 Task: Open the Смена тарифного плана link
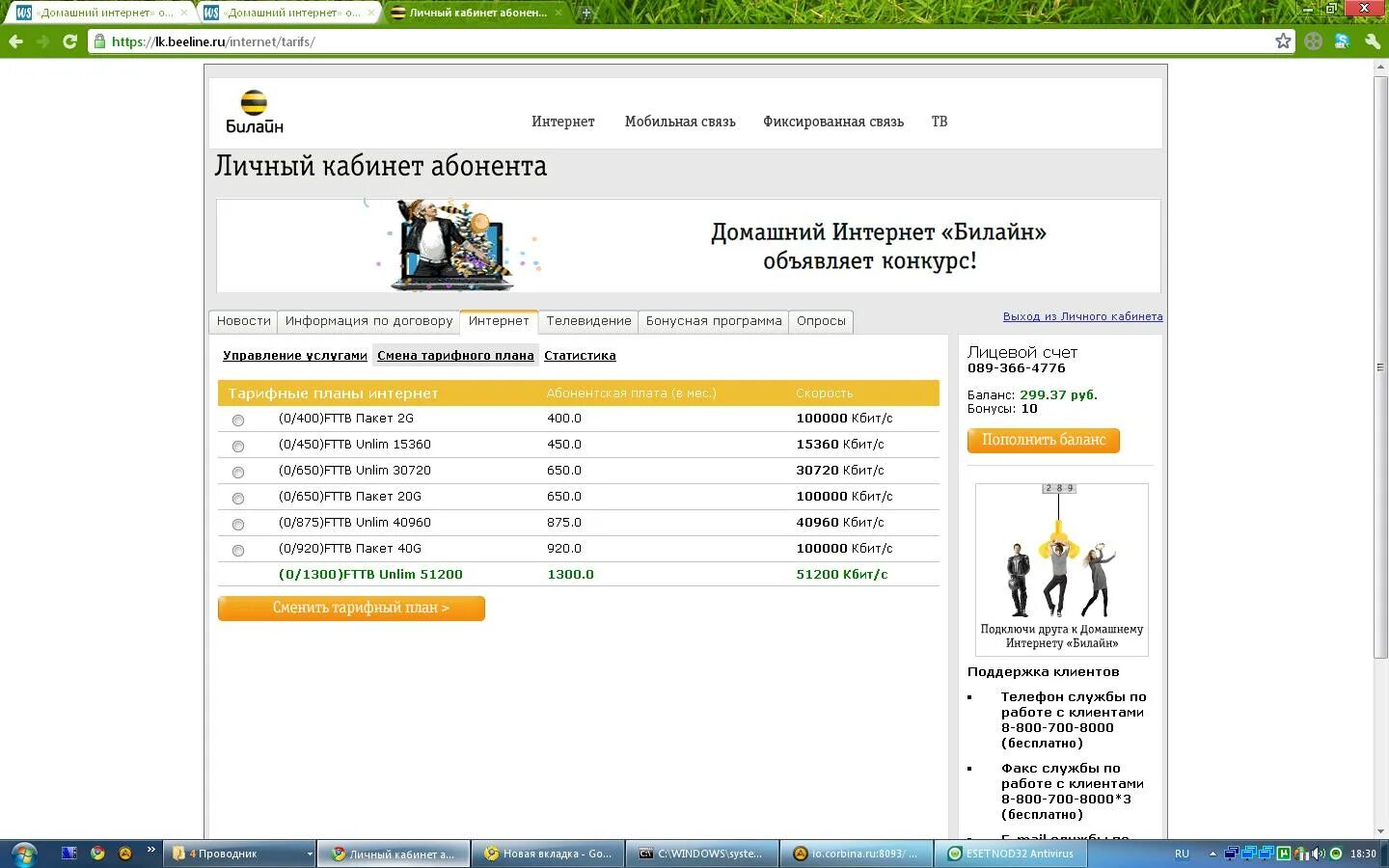(x=455, y=356)
